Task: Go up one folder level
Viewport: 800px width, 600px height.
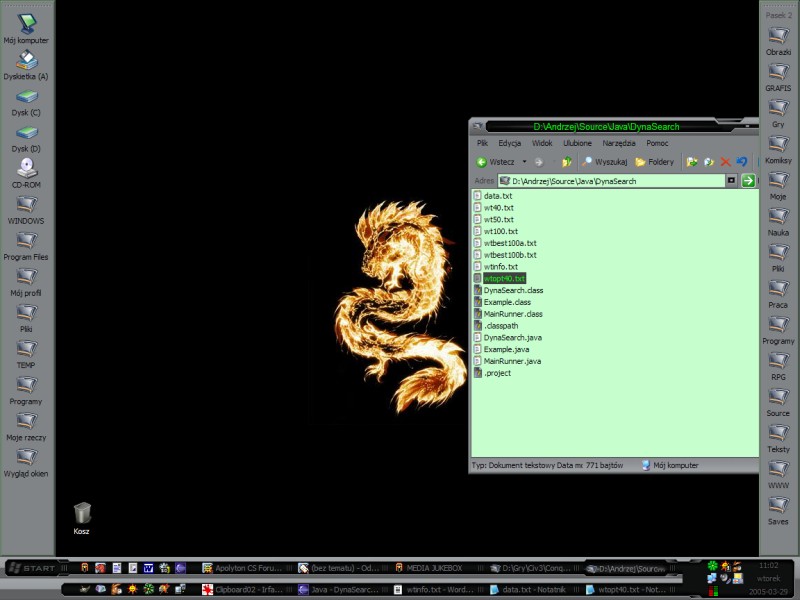Action: coord(567,162)
